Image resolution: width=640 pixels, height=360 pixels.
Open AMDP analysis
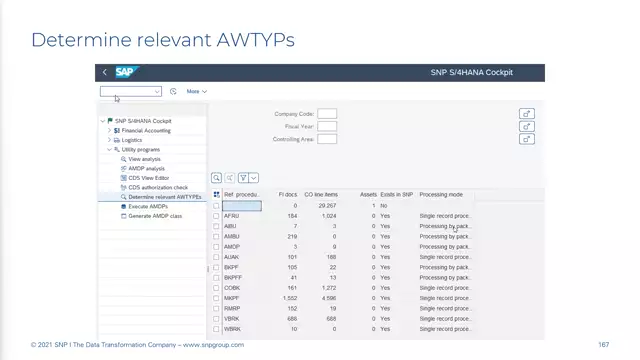(x=147, y=169)
